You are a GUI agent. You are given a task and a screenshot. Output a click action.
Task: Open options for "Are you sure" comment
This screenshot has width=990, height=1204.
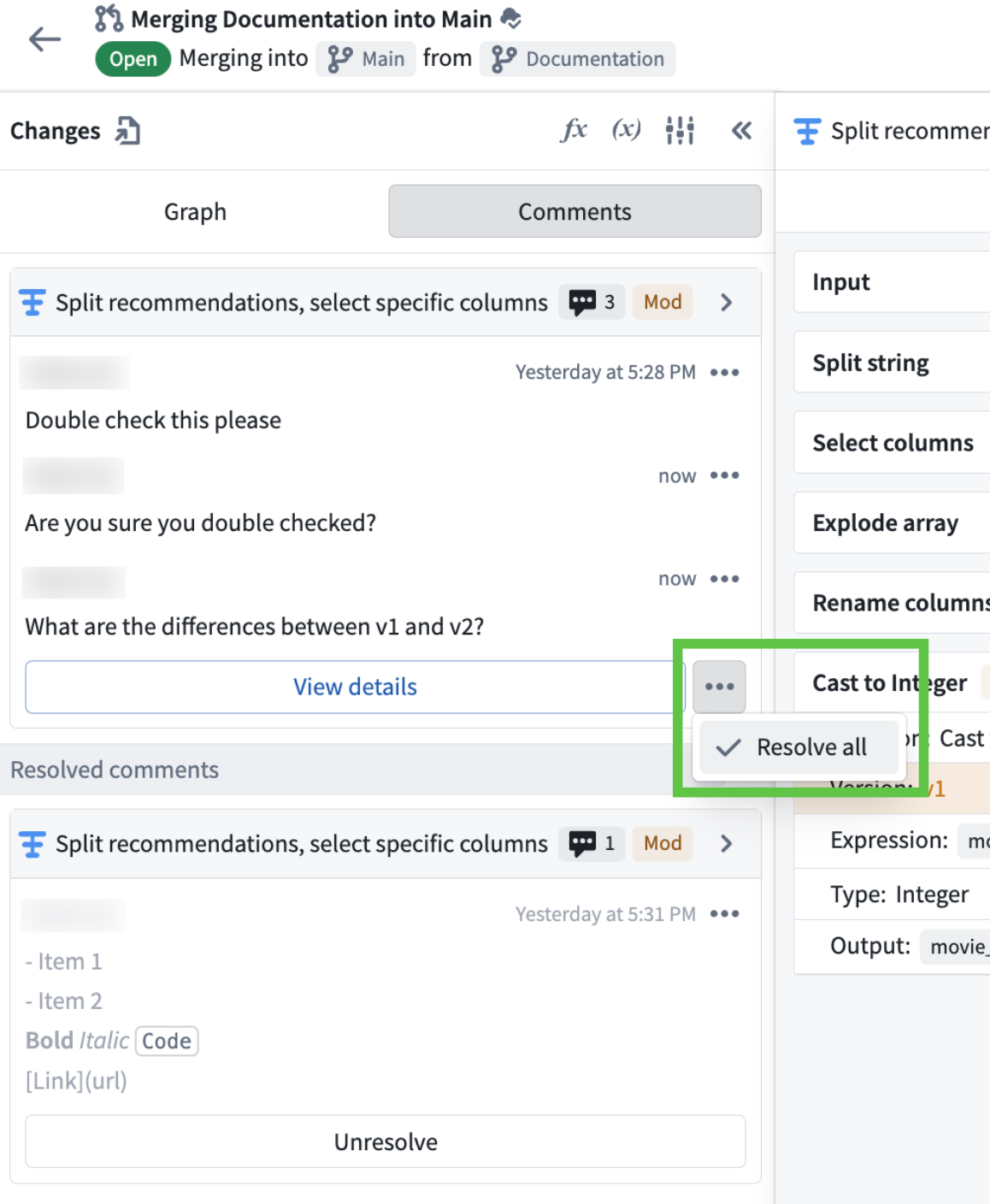point(724,475)
